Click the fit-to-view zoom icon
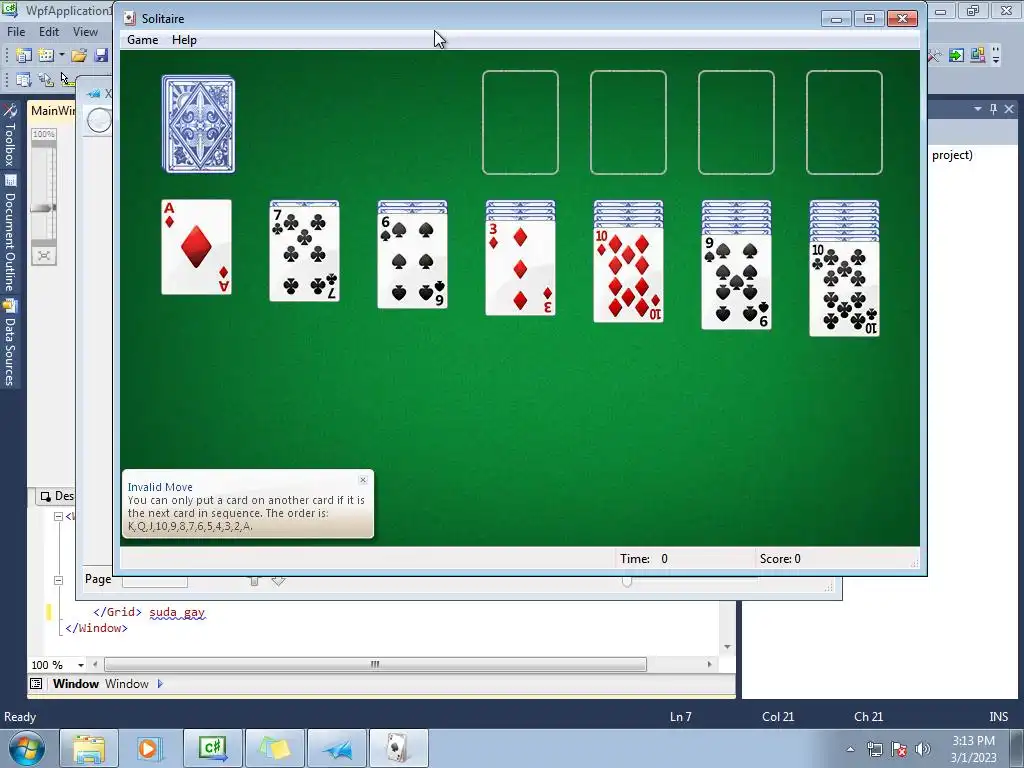The height and width of the screenshot is (768, 1024). [44, 255]
